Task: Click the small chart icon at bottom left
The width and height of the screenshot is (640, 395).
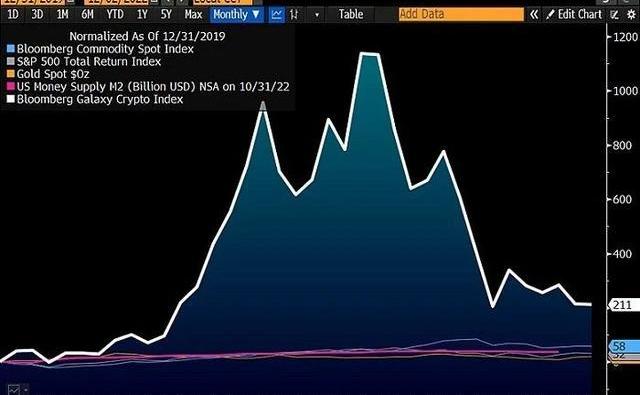Action: (x=13, y=390)
